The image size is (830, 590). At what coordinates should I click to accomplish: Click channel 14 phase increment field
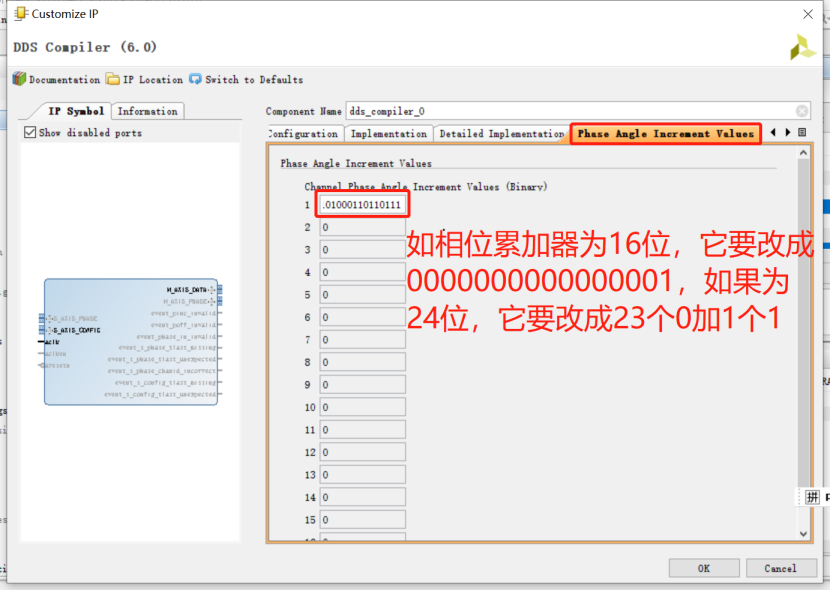(363, 497)
